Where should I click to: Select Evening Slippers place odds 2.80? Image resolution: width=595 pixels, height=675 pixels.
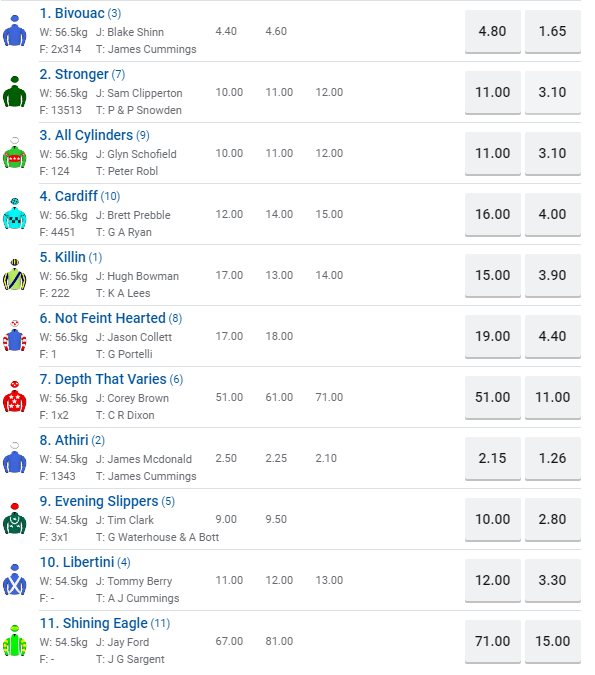[553, 520]
